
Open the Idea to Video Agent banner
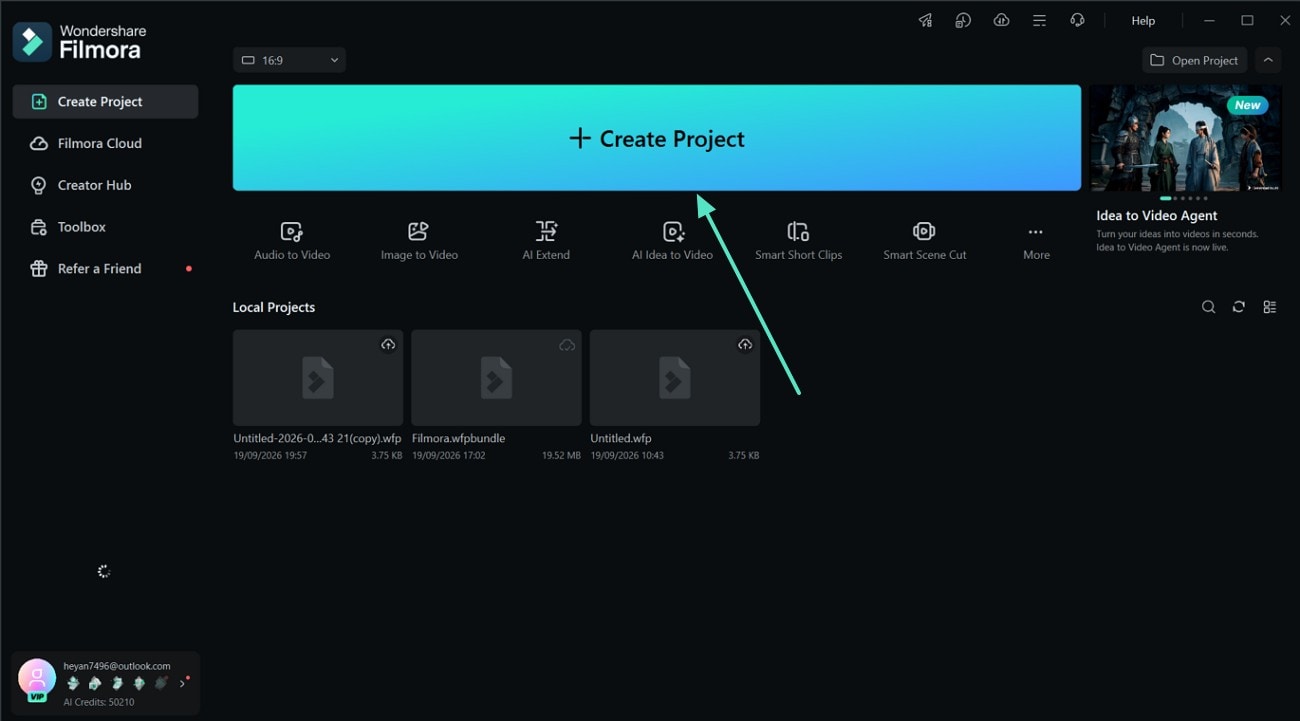tap(1185, 138)
